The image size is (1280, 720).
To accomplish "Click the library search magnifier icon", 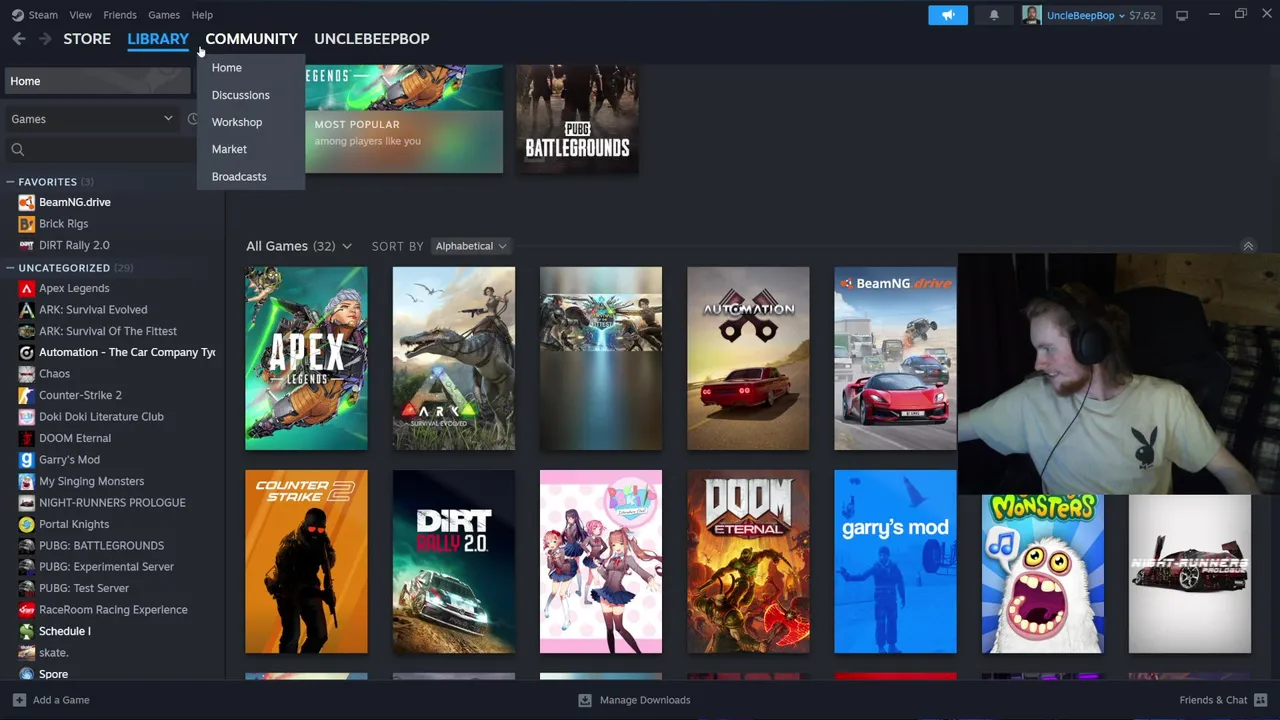I will tap(17, 149).
